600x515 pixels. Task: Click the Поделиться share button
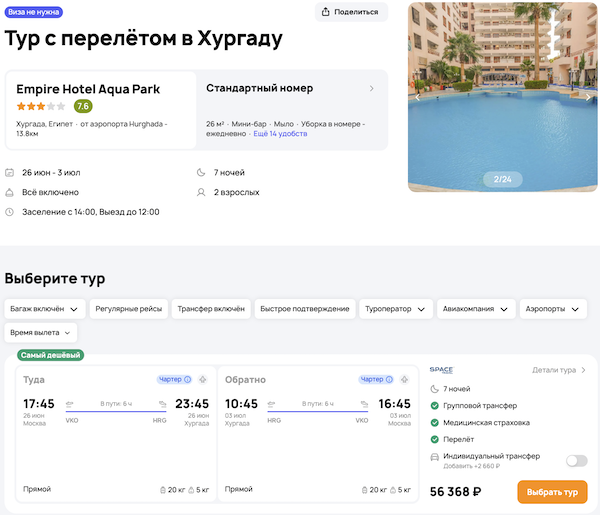pos(351,12)
